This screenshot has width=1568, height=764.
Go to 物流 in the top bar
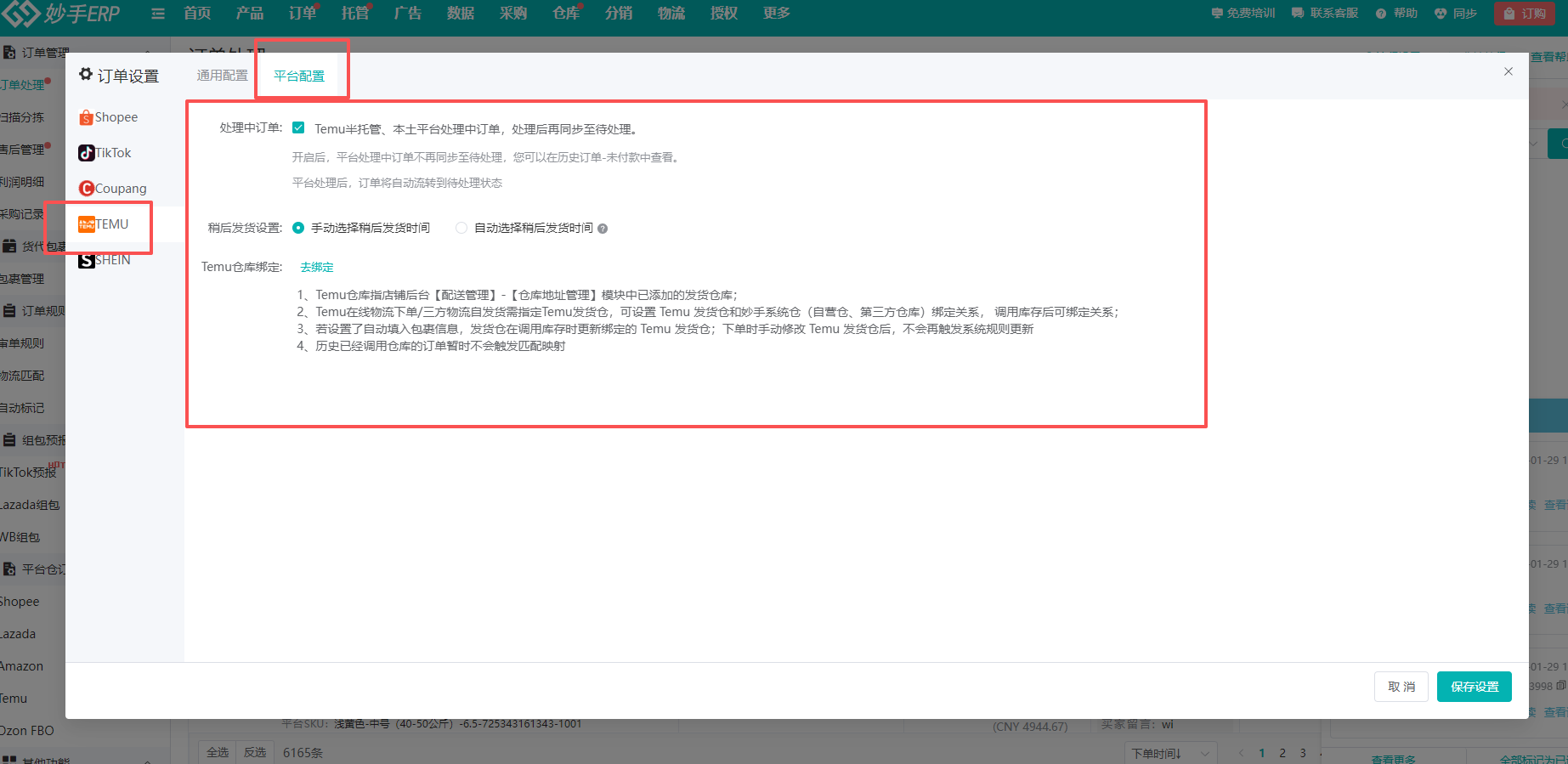tap(671, 14)
